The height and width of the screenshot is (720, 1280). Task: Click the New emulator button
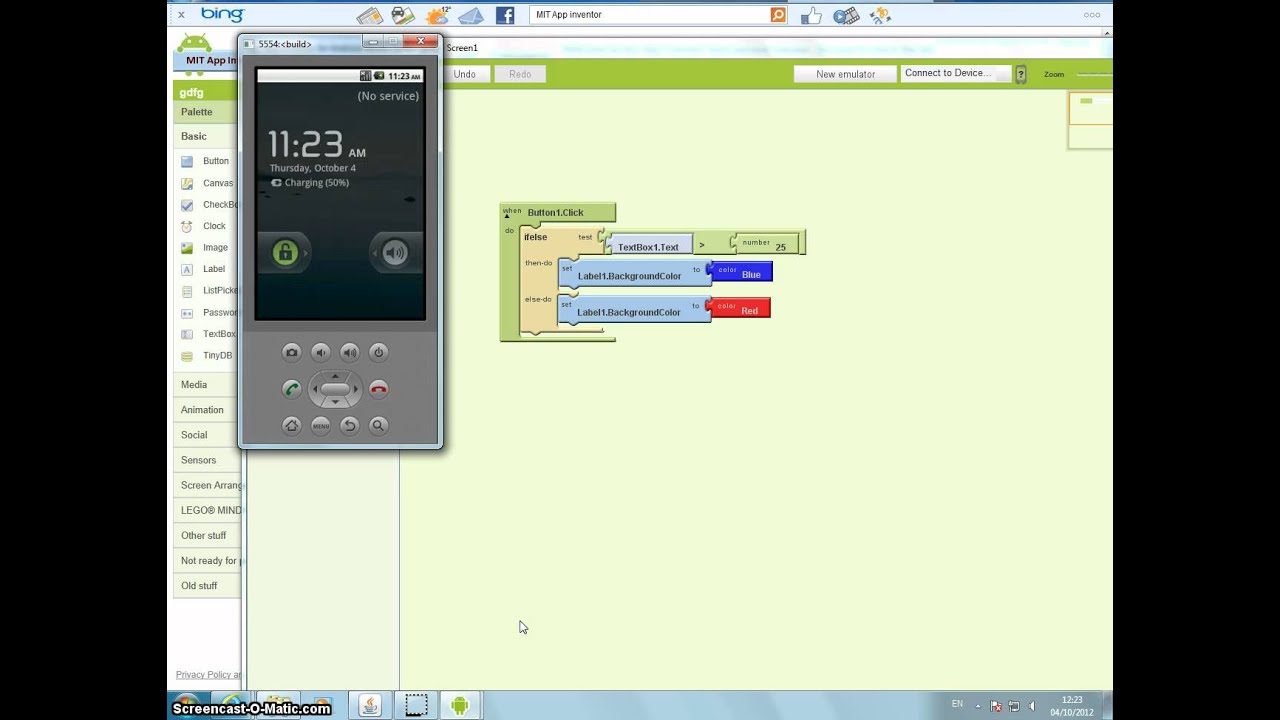845,74
